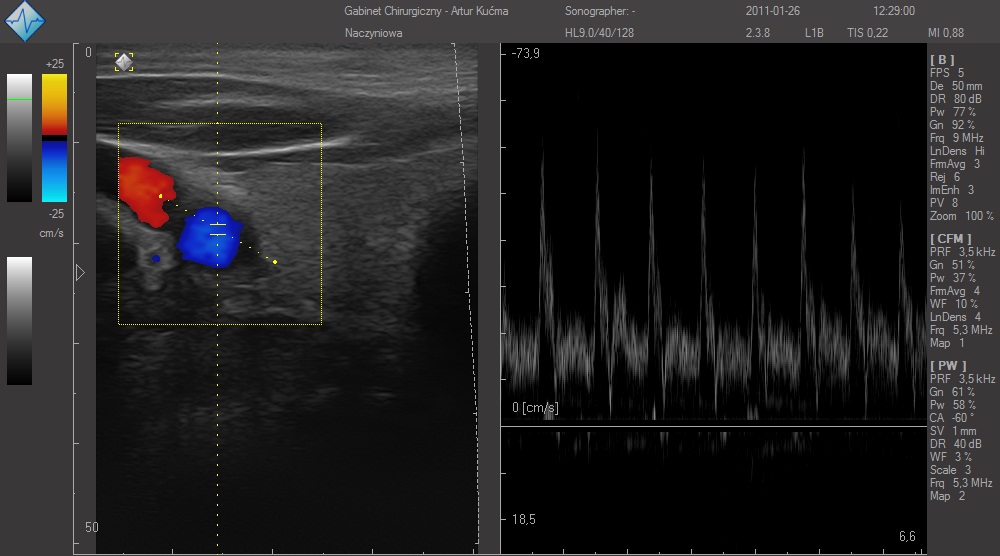This screenshot has height=556, width=1000.
Task: Click the Frq 9 MHz parameter
Action: click(957, 138)
